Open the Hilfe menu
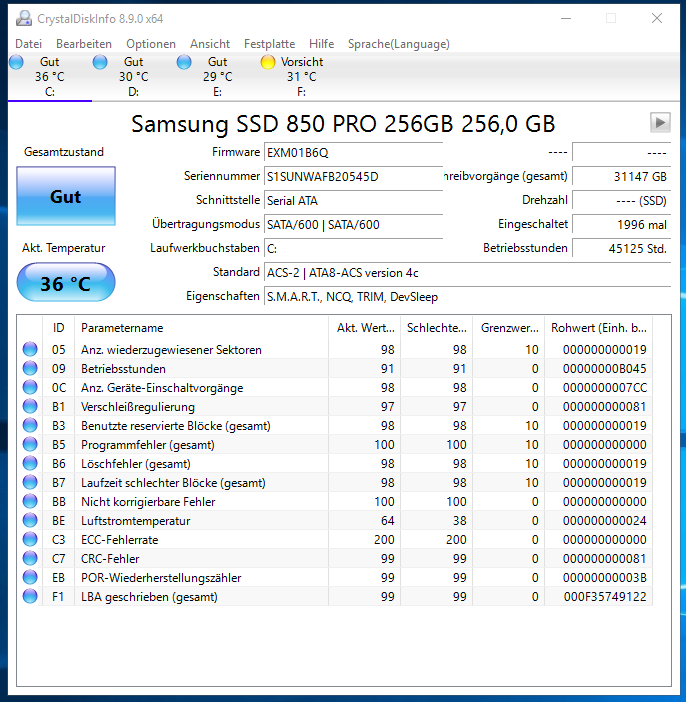The height and width of the screenshot is (702, 686). click(322, 44)
